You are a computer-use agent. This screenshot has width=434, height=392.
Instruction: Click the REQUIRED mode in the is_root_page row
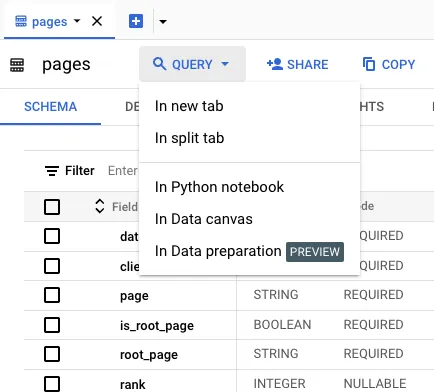click(x=374, y=325)
